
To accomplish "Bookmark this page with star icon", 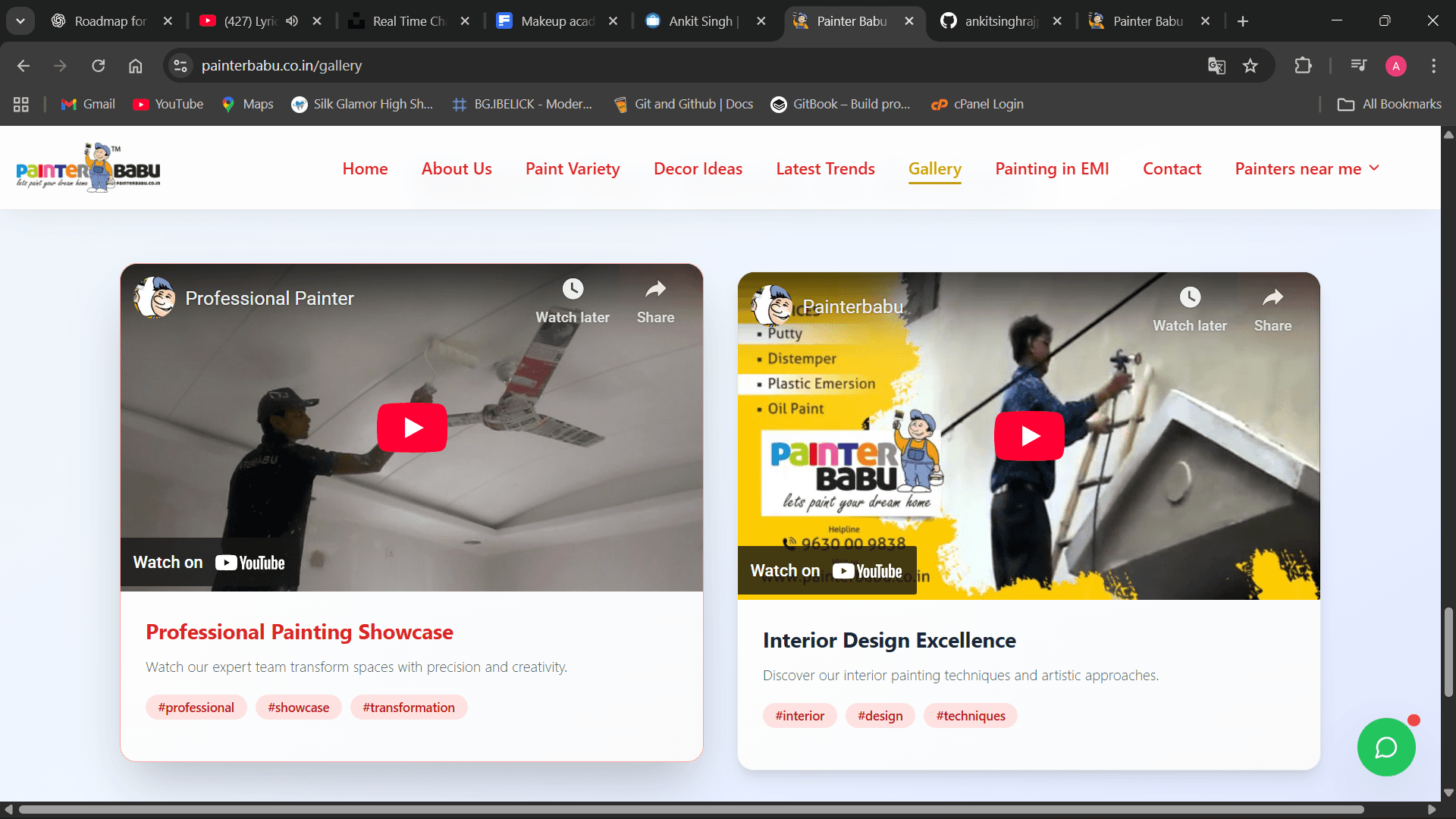I will pyautogui.click(x=1250, y=66).
